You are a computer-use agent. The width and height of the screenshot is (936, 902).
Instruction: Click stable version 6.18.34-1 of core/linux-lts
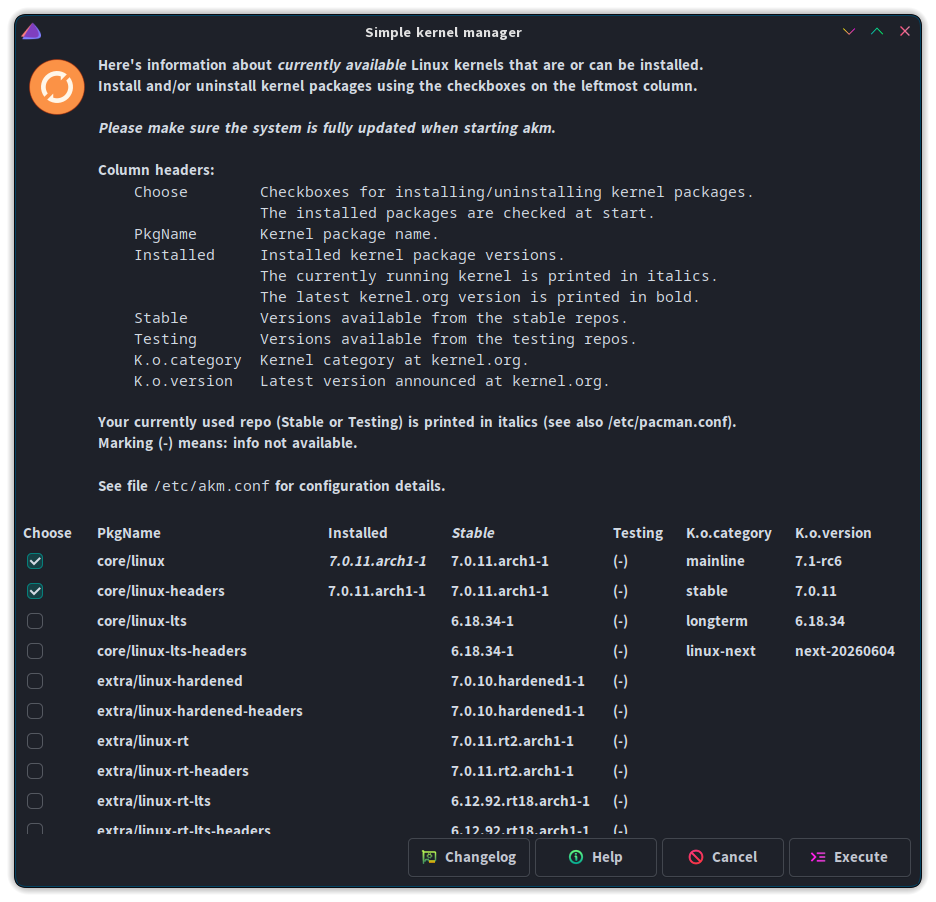pos(482,621)
